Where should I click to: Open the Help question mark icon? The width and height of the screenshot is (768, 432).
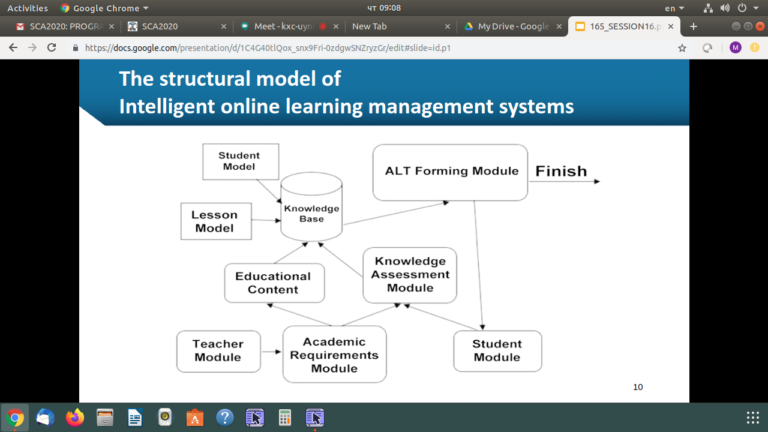click(x=225, y=417)
